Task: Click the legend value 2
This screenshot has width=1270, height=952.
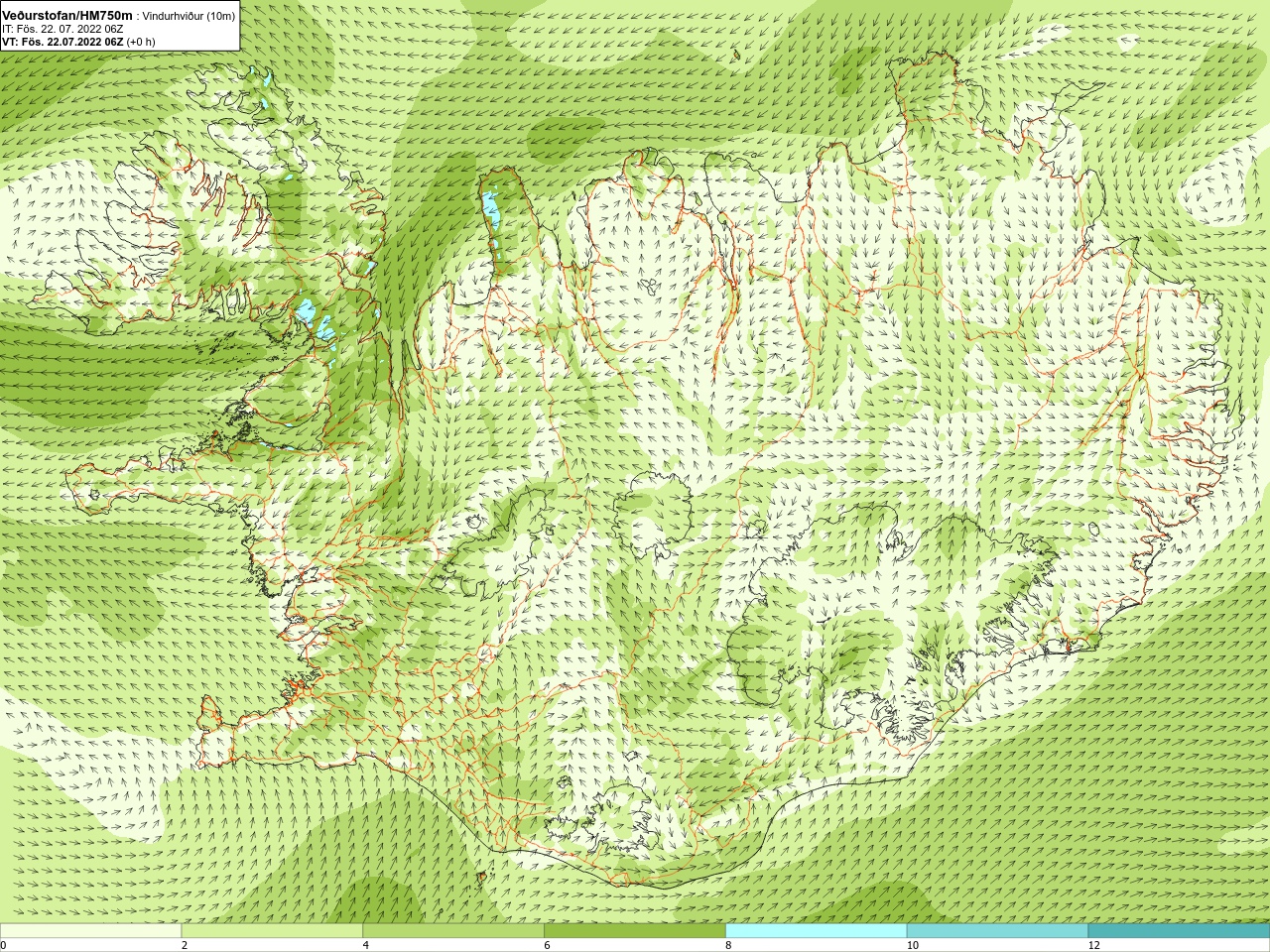Action: click(x=185, y=945)
